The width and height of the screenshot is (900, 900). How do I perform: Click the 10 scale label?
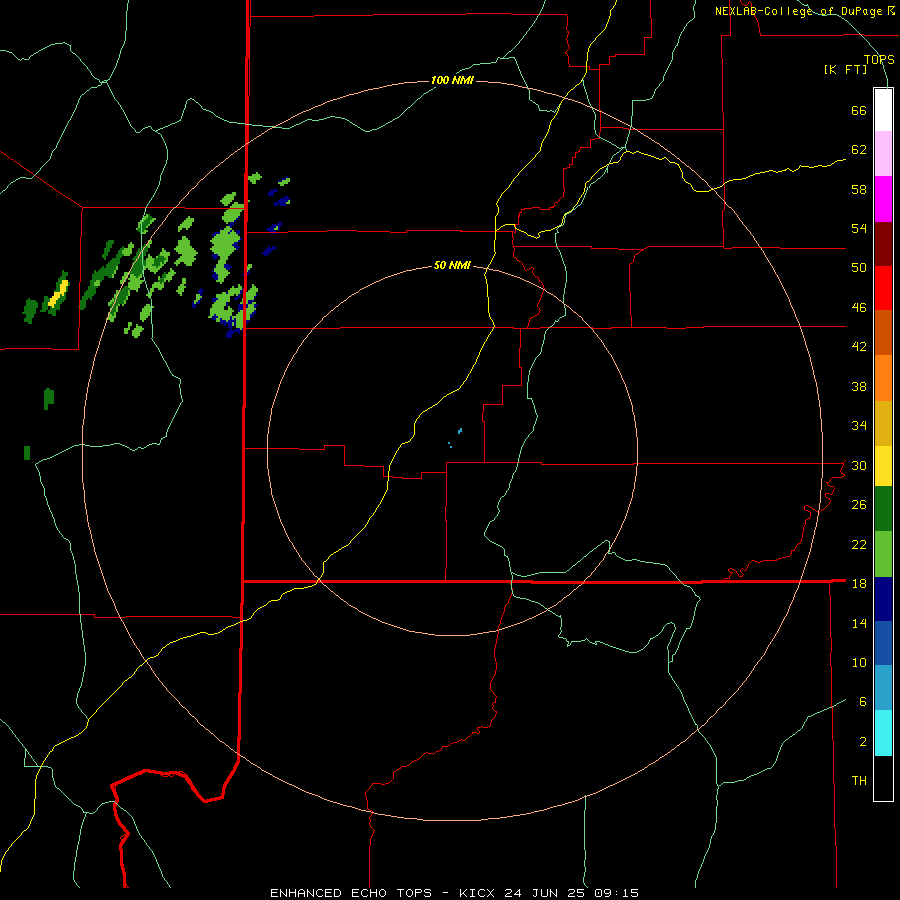[859, 663]
